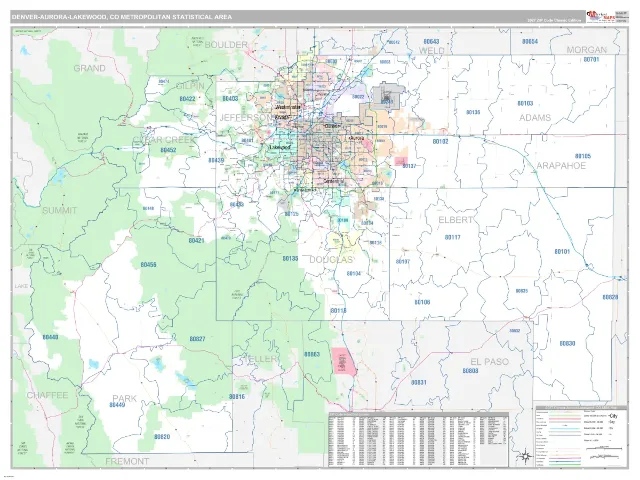
Task: Click the Aurora city label
Action: point(356,139)
